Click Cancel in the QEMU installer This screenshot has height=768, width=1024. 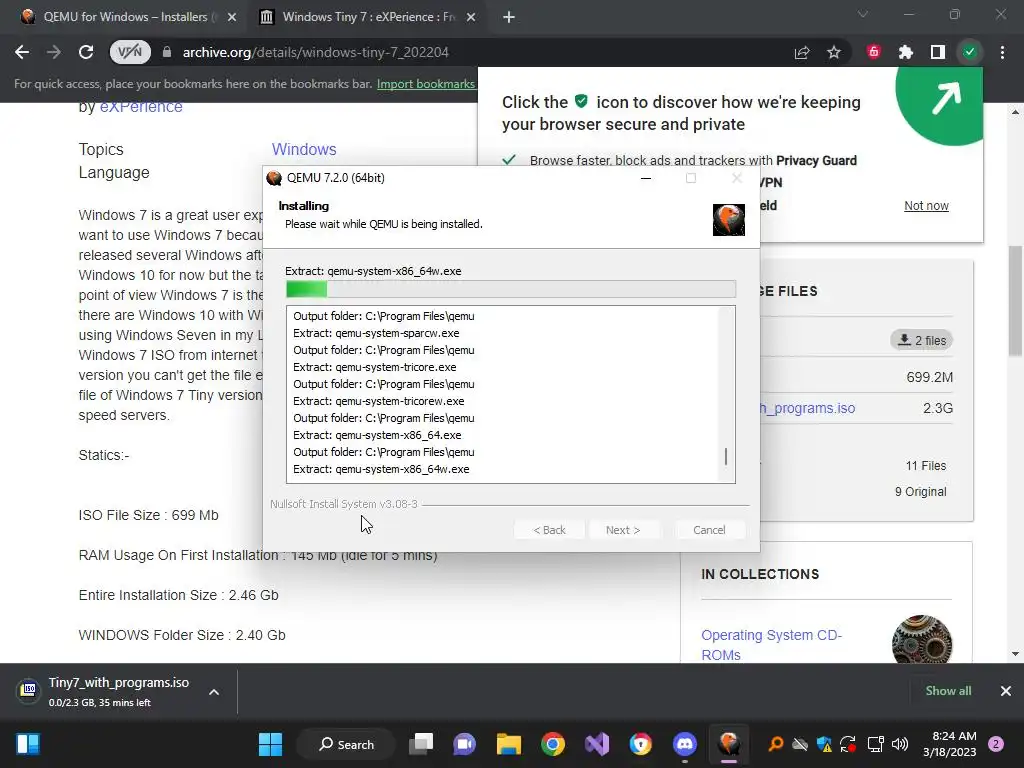pos(709,530)
